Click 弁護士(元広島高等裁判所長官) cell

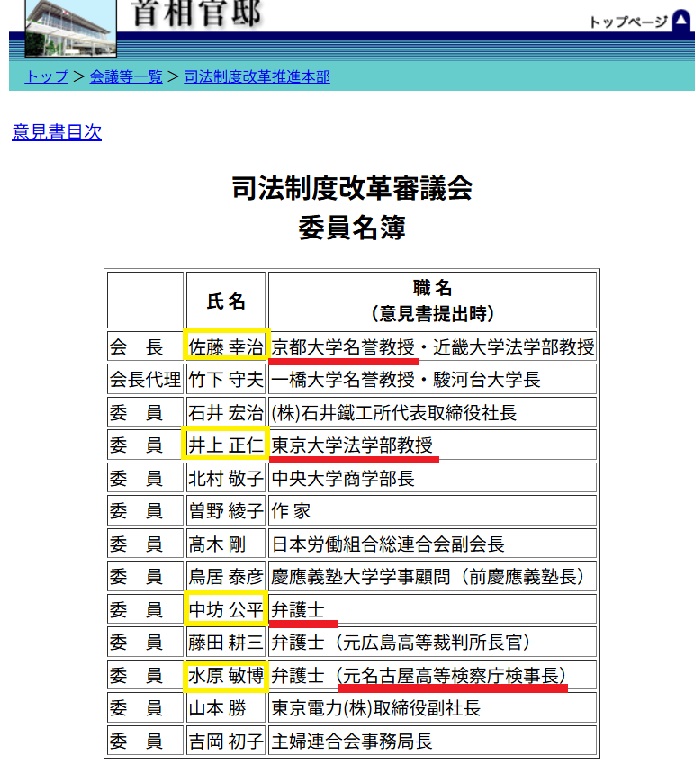[x=432, y=642]
